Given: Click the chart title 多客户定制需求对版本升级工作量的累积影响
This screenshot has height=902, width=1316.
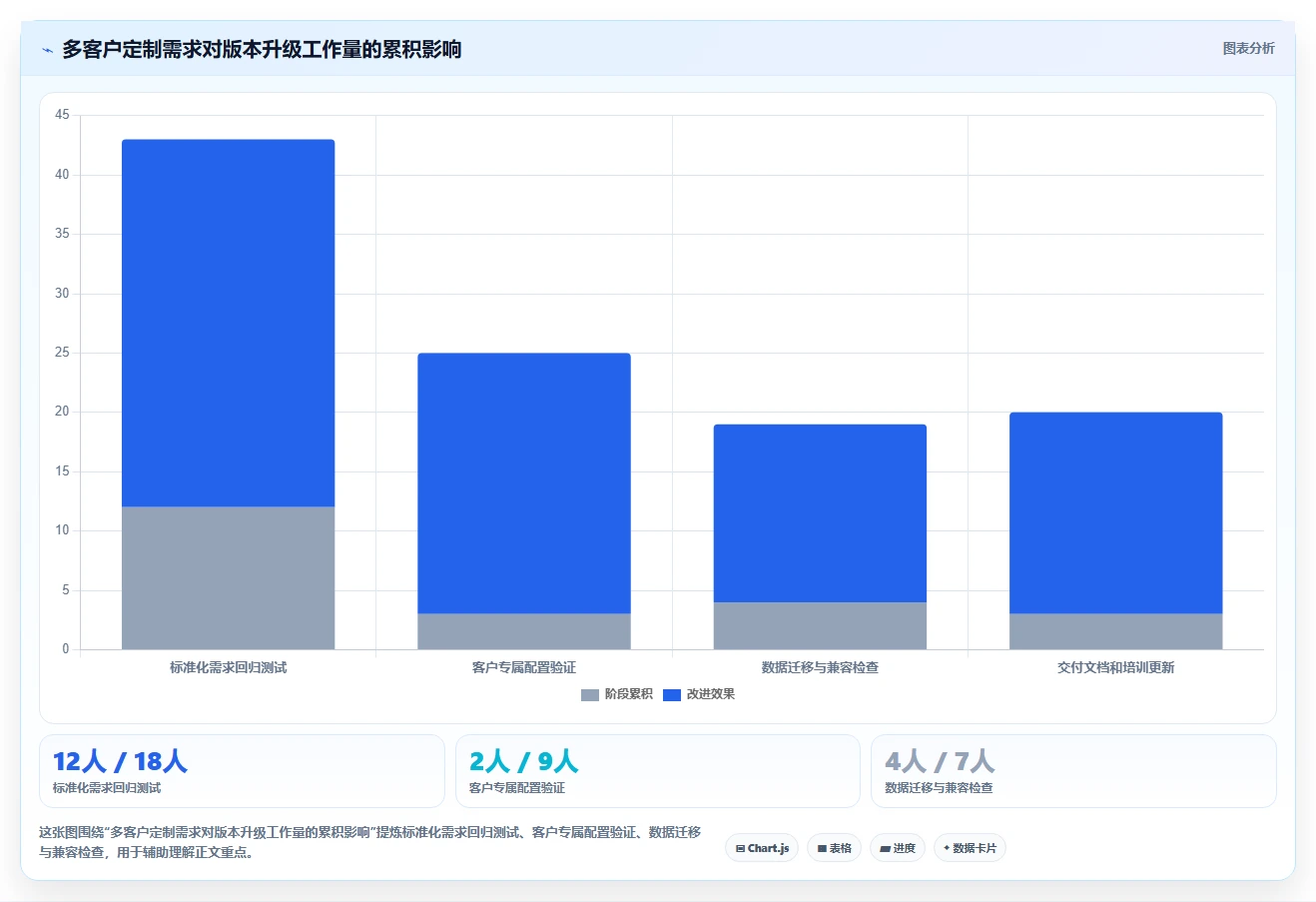Looking at the screenshot, I should click(262, 49).
